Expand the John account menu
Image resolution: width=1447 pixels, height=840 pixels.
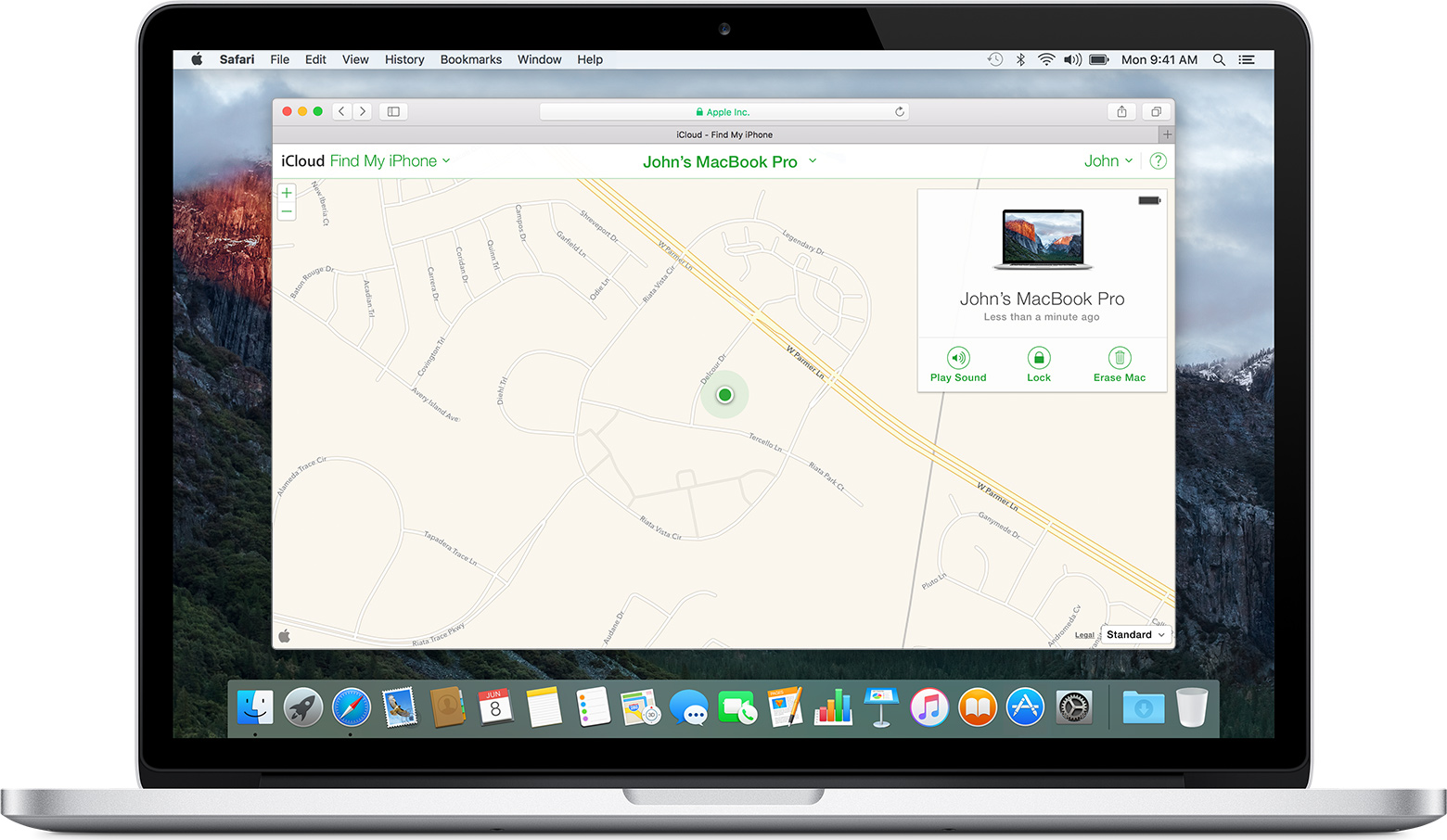1108,161
